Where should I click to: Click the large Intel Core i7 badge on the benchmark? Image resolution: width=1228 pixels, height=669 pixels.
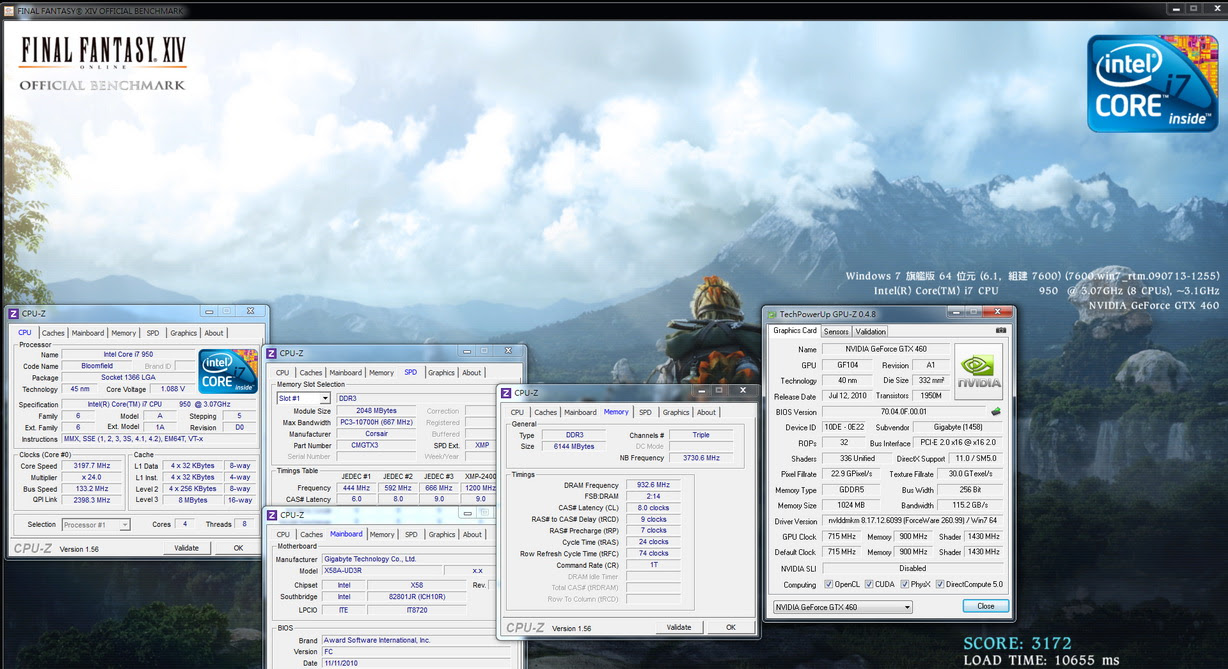(x=1152, y=84)
